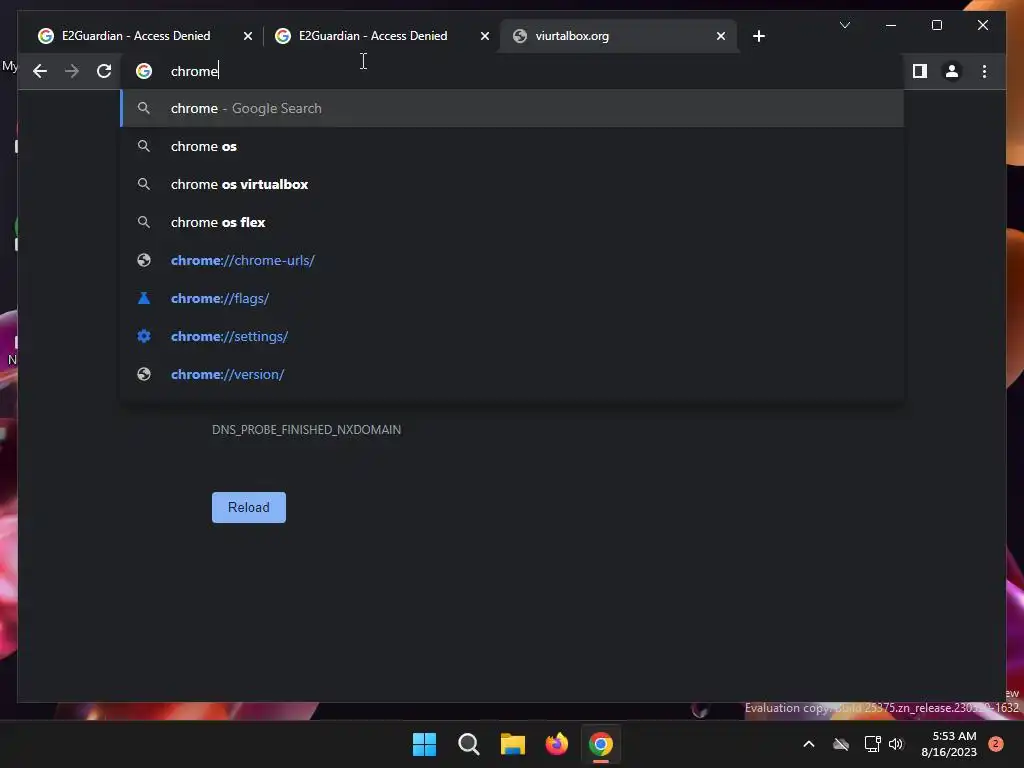Click the search icon beside 'chrome os virtualbox'
Viewport: 1024px width, 768px height.
pos(144,184)
